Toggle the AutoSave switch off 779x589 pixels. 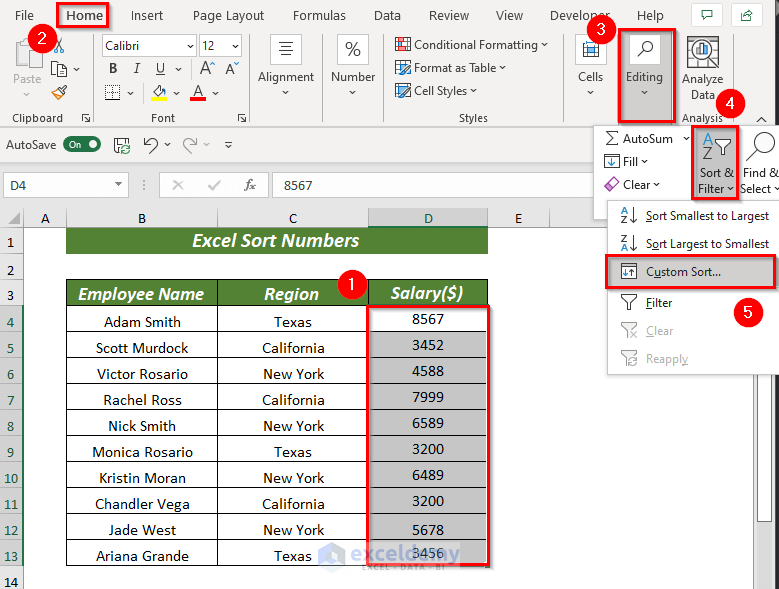(x=82, y=144)
